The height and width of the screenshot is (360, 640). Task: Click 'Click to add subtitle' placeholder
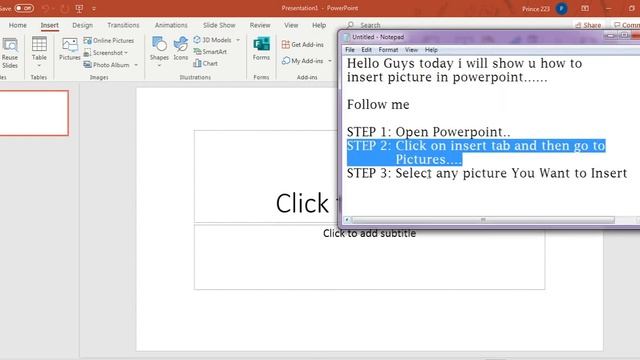(x=369, y=257)
